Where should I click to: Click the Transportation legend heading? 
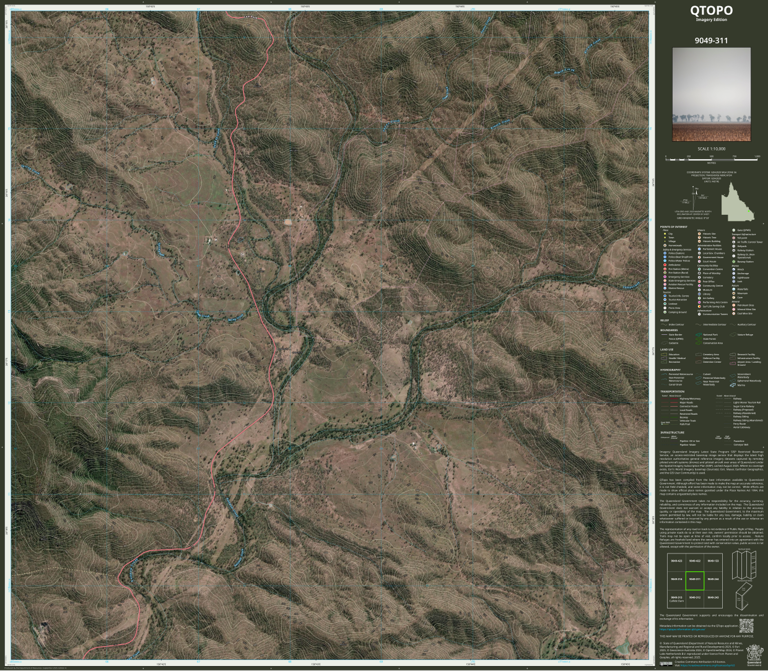tap(672, 391)
